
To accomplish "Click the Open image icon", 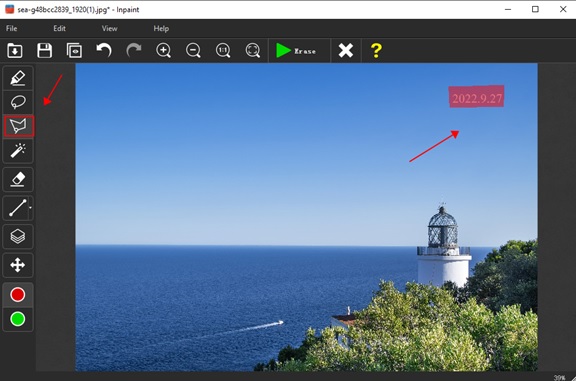I will [x=15, y=50].
